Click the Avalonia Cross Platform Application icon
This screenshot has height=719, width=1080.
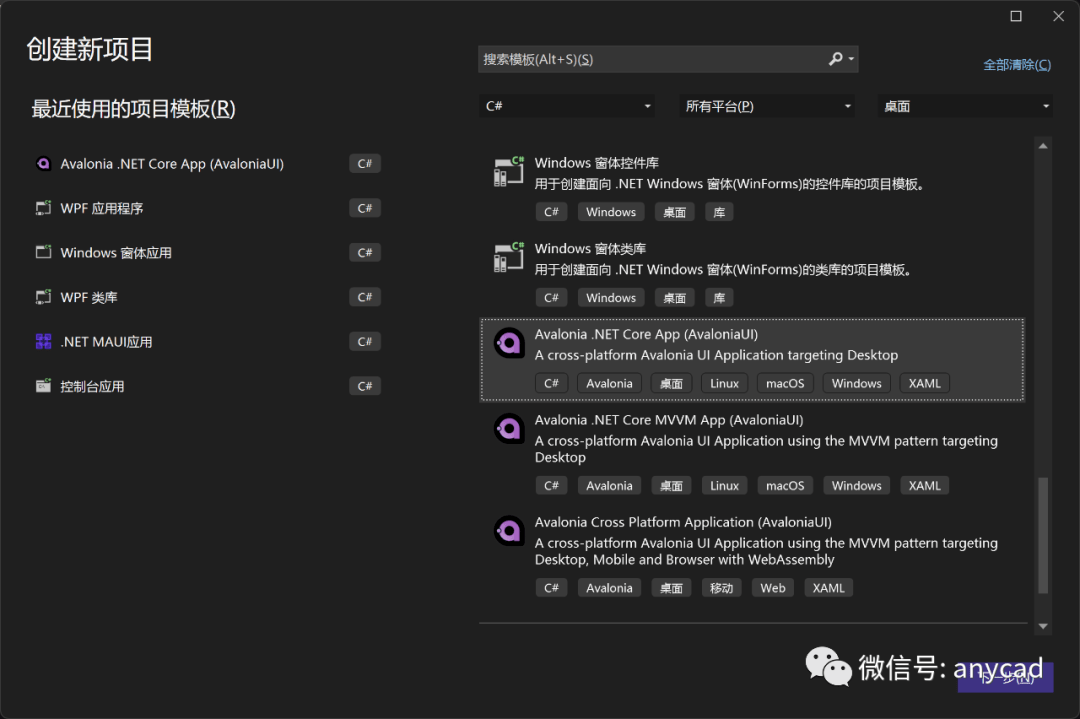click(509, 530)
